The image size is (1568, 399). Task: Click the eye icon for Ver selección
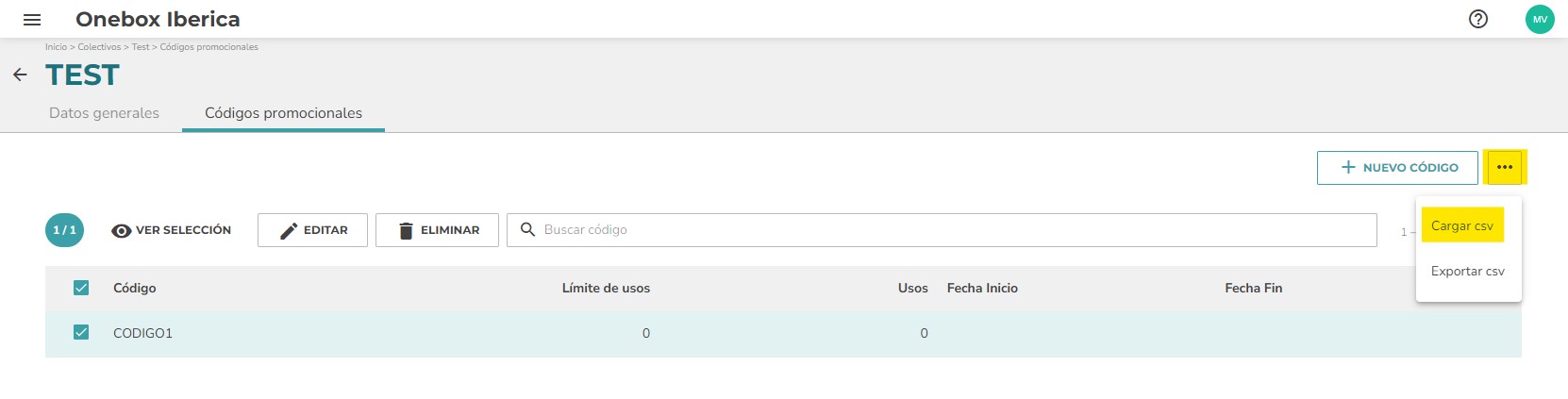[x=121, y=230]
